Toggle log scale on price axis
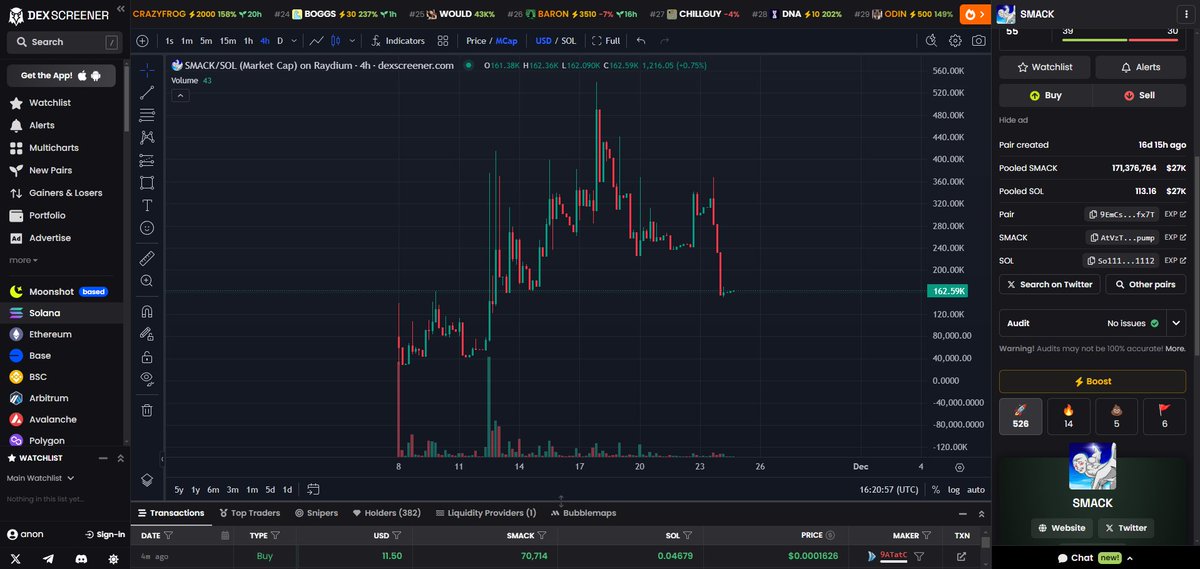The image size is (1200, 569). [954, 490]
